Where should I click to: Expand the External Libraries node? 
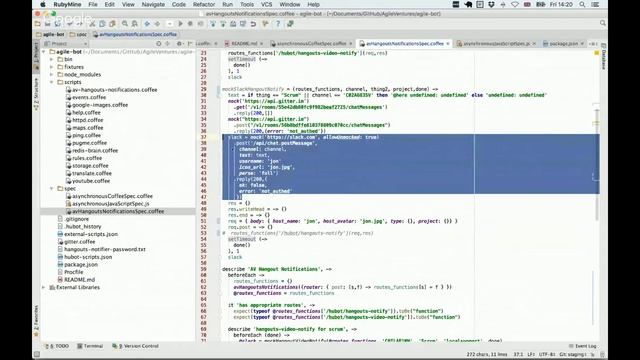point(44,287)
